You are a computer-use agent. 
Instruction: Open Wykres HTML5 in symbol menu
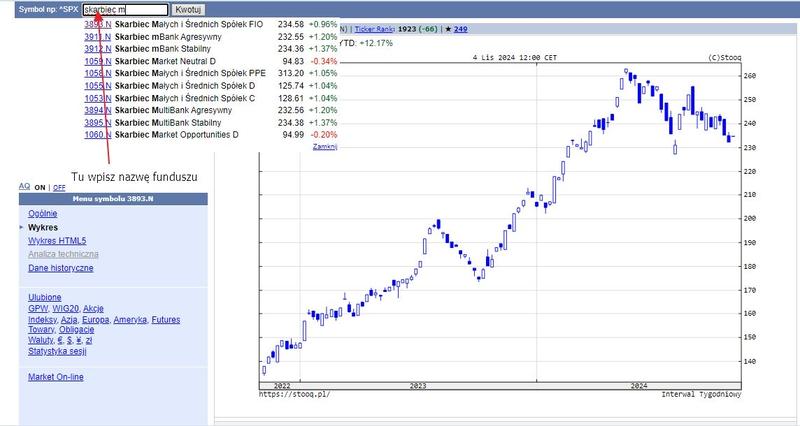coord(57,241)
